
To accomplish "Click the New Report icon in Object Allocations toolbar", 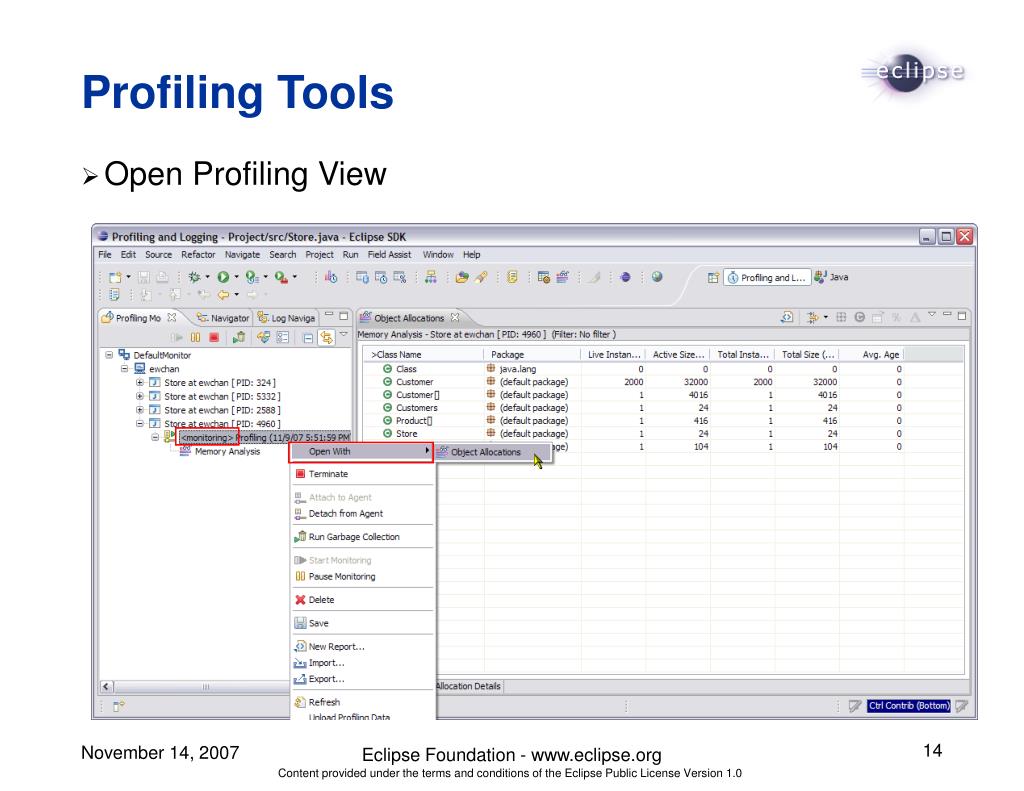I will (x=787, y=317).
